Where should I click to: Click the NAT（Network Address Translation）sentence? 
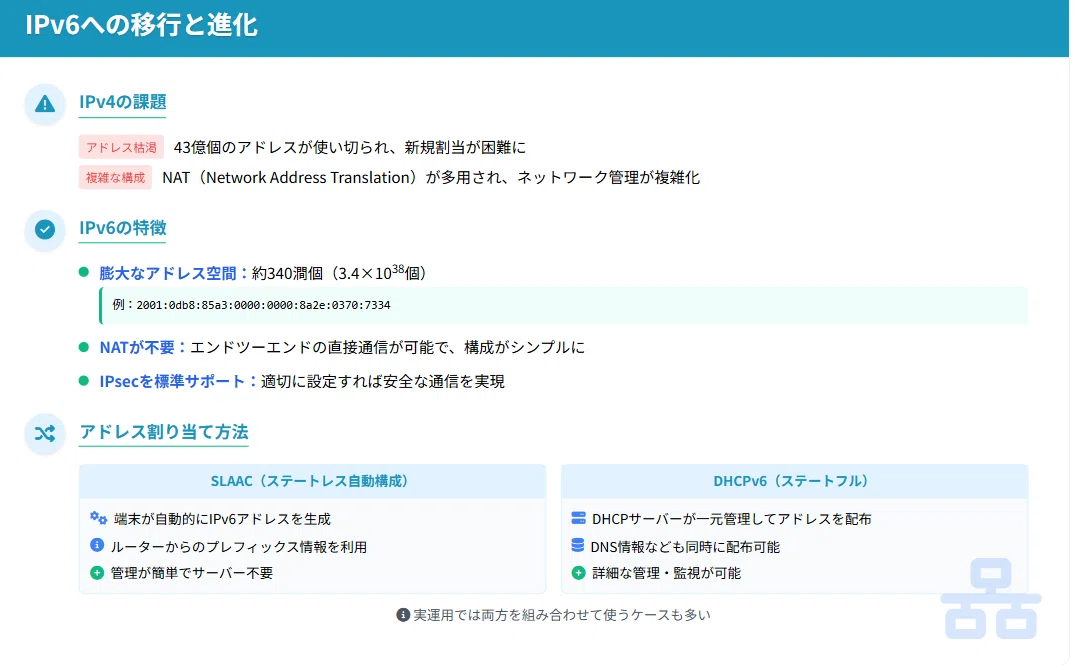431,178
